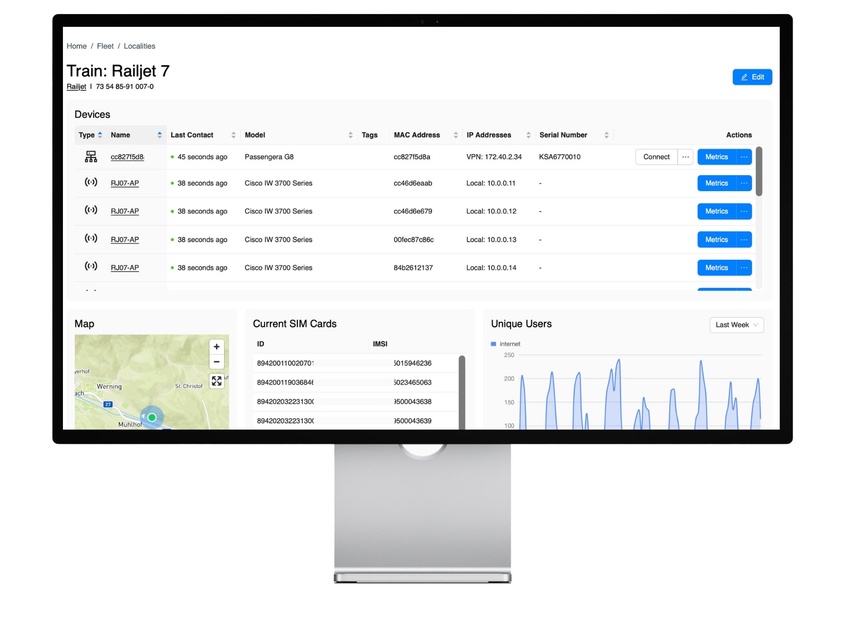
Task: Zoom out on the map
Action: 217,362
